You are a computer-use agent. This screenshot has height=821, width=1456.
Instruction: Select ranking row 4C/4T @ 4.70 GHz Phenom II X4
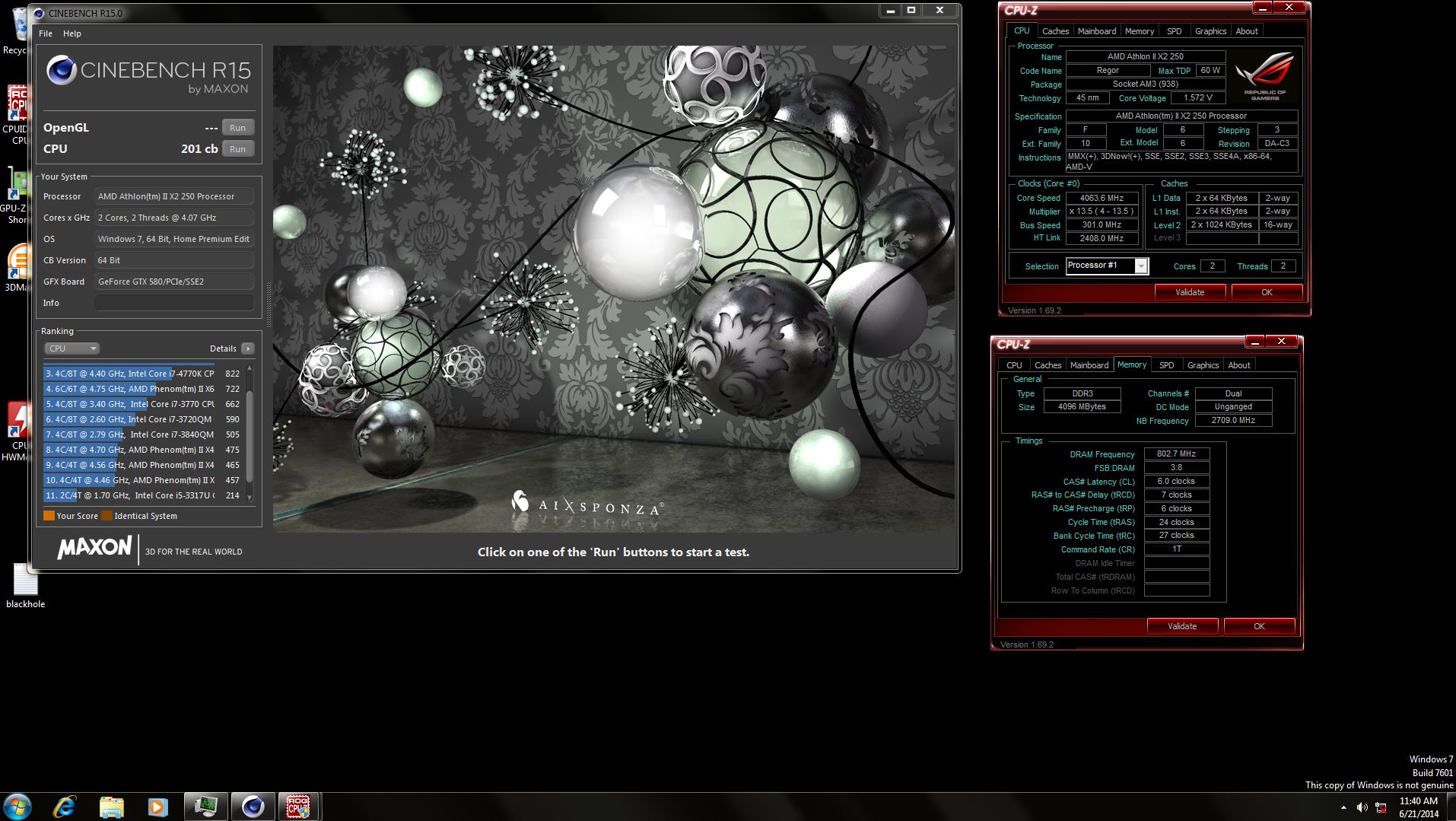[x=143, y=450]
